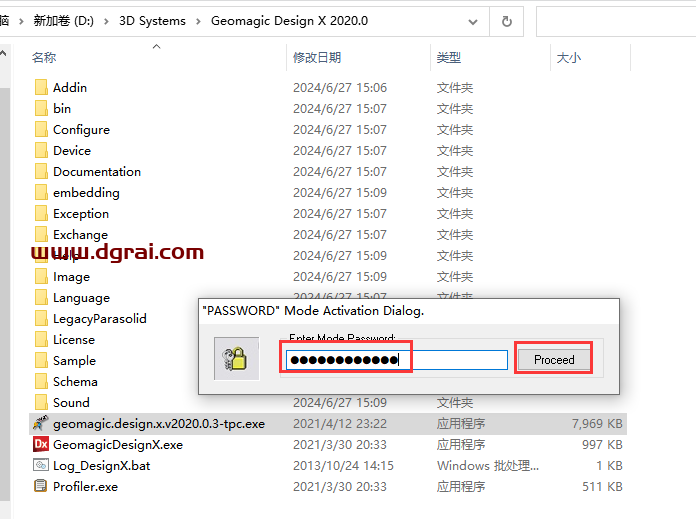The height and width of the screenshot is (519, 696).
Task: Sort files by 大小 column header
Action: click(x=569, y=58)
